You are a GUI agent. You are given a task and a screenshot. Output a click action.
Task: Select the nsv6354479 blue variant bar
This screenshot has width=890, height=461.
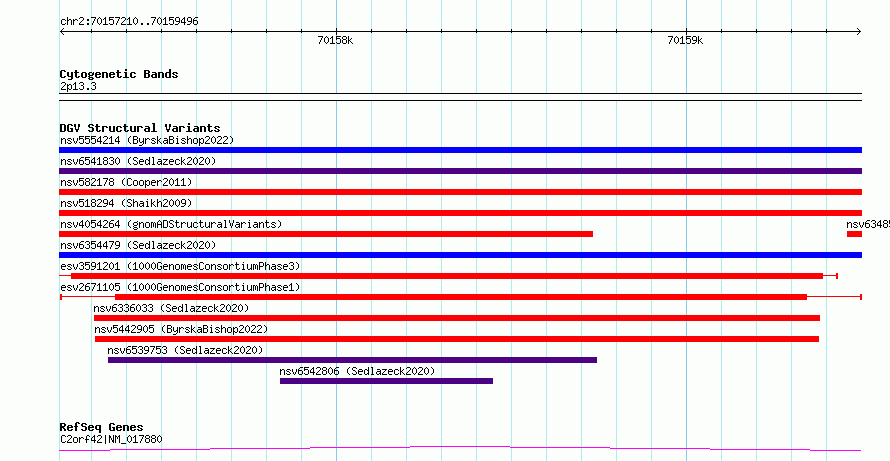coord(460,255)
